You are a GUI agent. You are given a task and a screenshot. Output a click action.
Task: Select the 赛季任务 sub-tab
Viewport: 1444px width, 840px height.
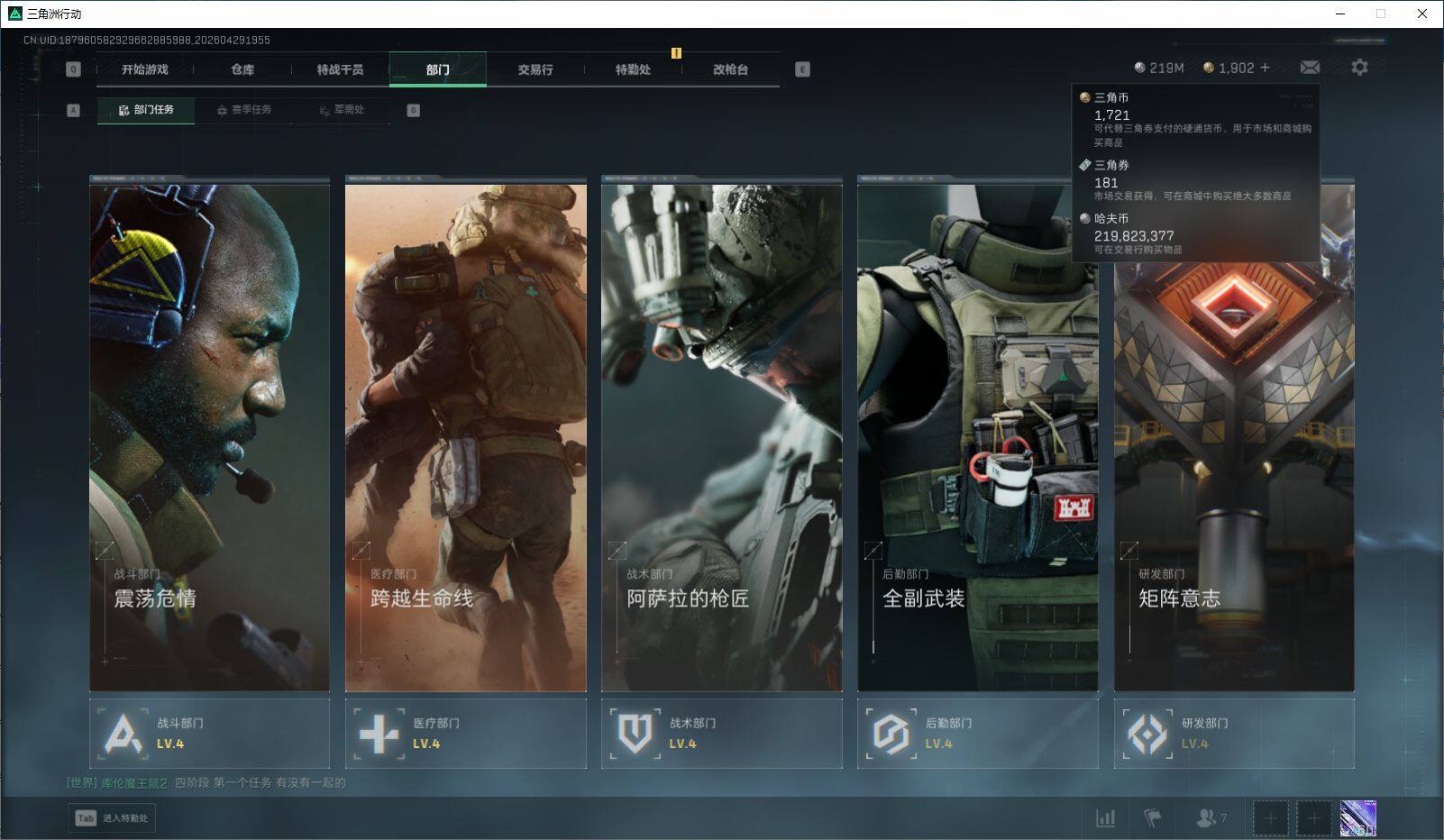(243, 110)
